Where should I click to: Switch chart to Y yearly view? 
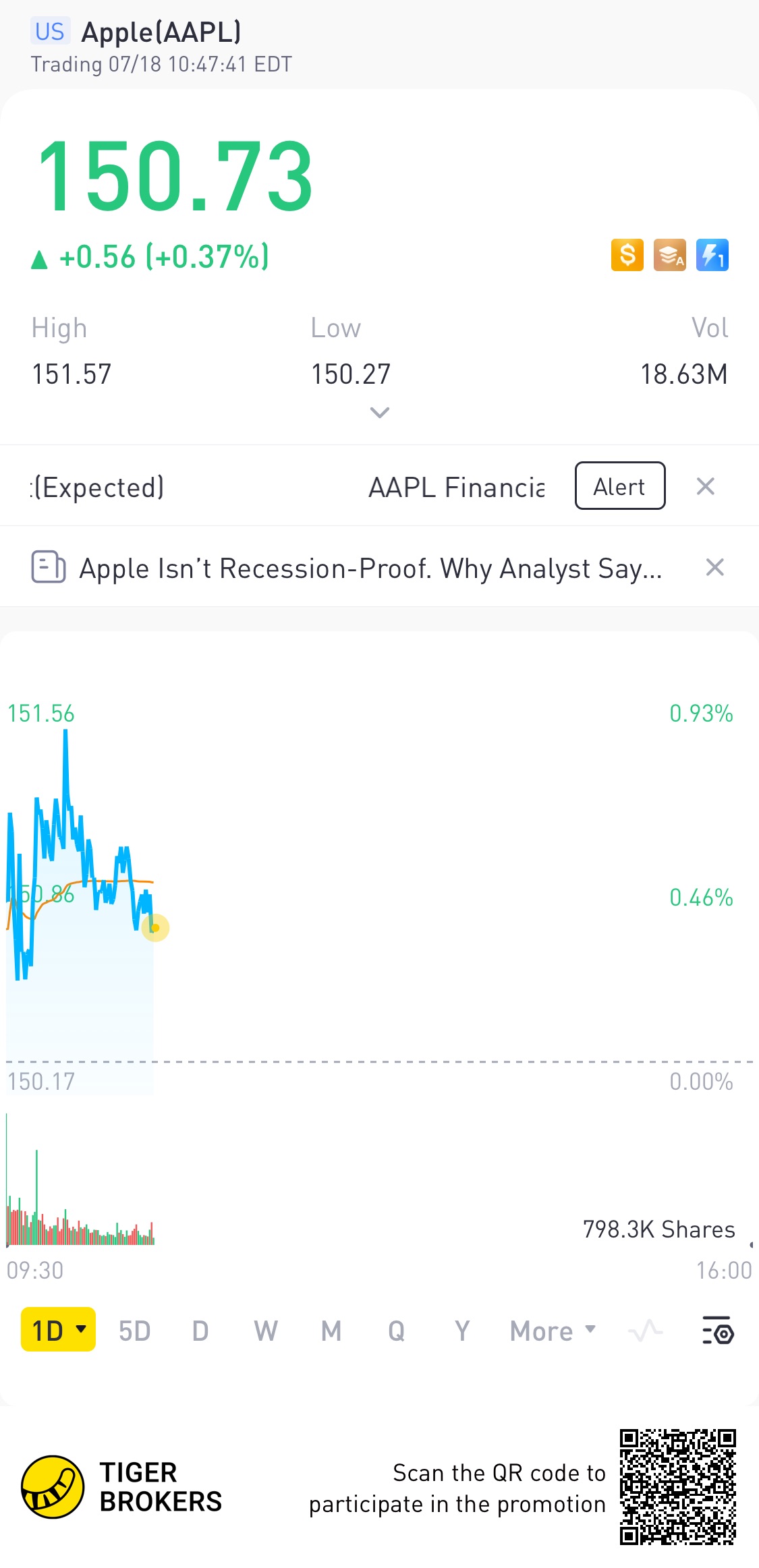click(x=462, y=1331)
